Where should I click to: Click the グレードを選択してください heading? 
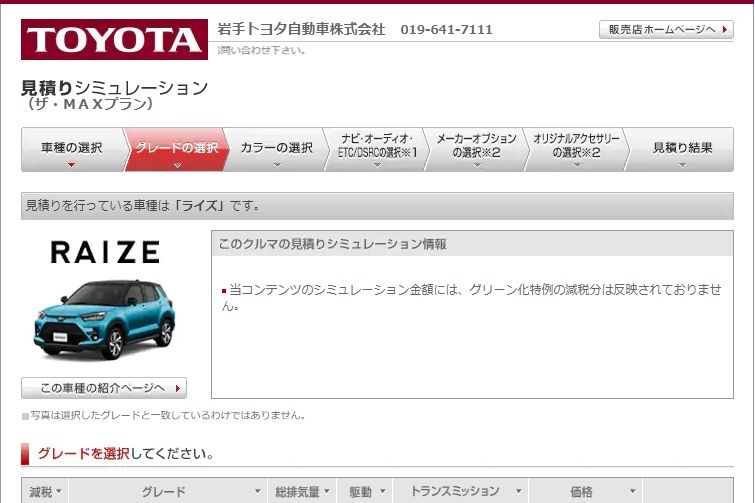[126, 453]
